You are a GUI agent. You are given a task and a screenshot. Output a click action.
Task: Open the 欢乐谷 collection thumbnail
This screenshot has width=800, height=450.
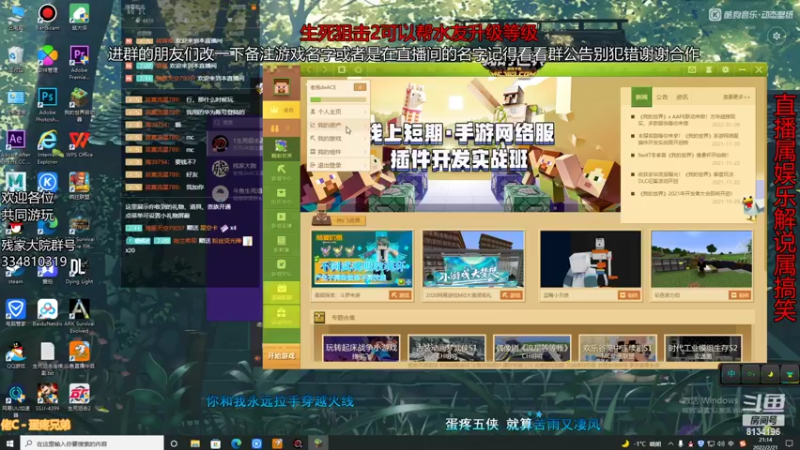click(x=617, y=348)
